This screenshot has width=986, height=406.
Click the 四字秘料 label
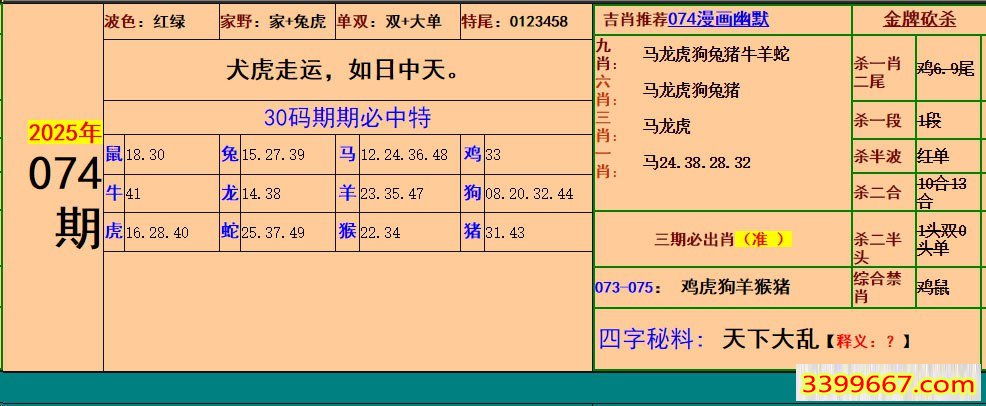click(x=653, y=340)
